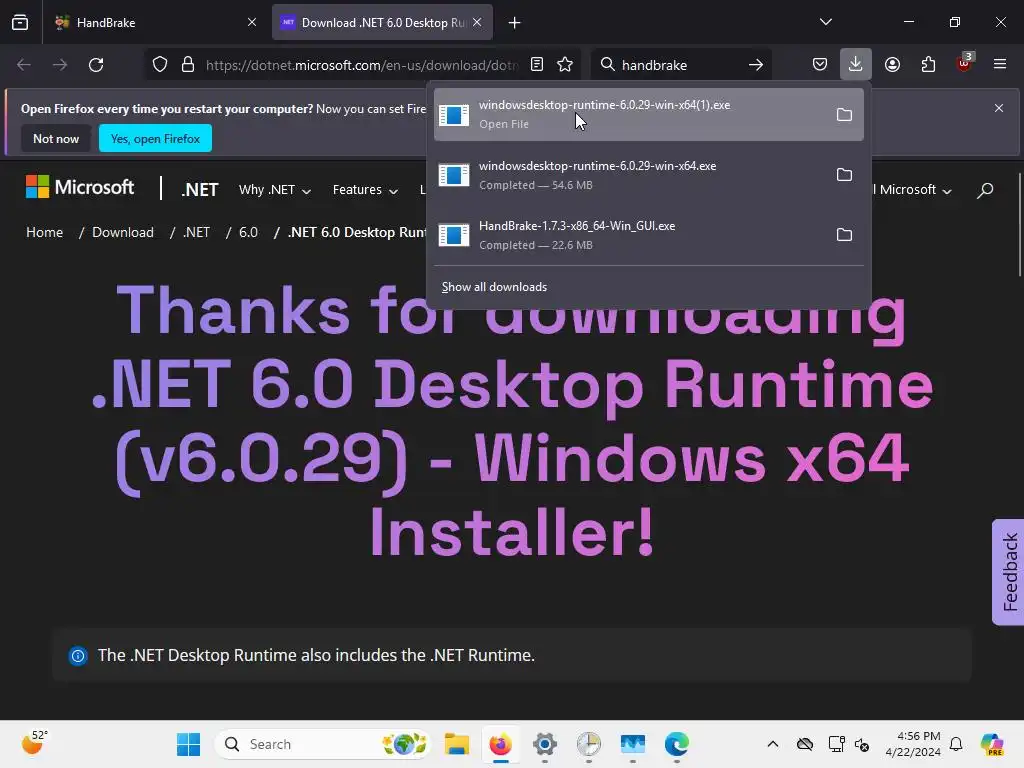
Task: Show hidden system tray icons
Action: click(x=773, y=744)
